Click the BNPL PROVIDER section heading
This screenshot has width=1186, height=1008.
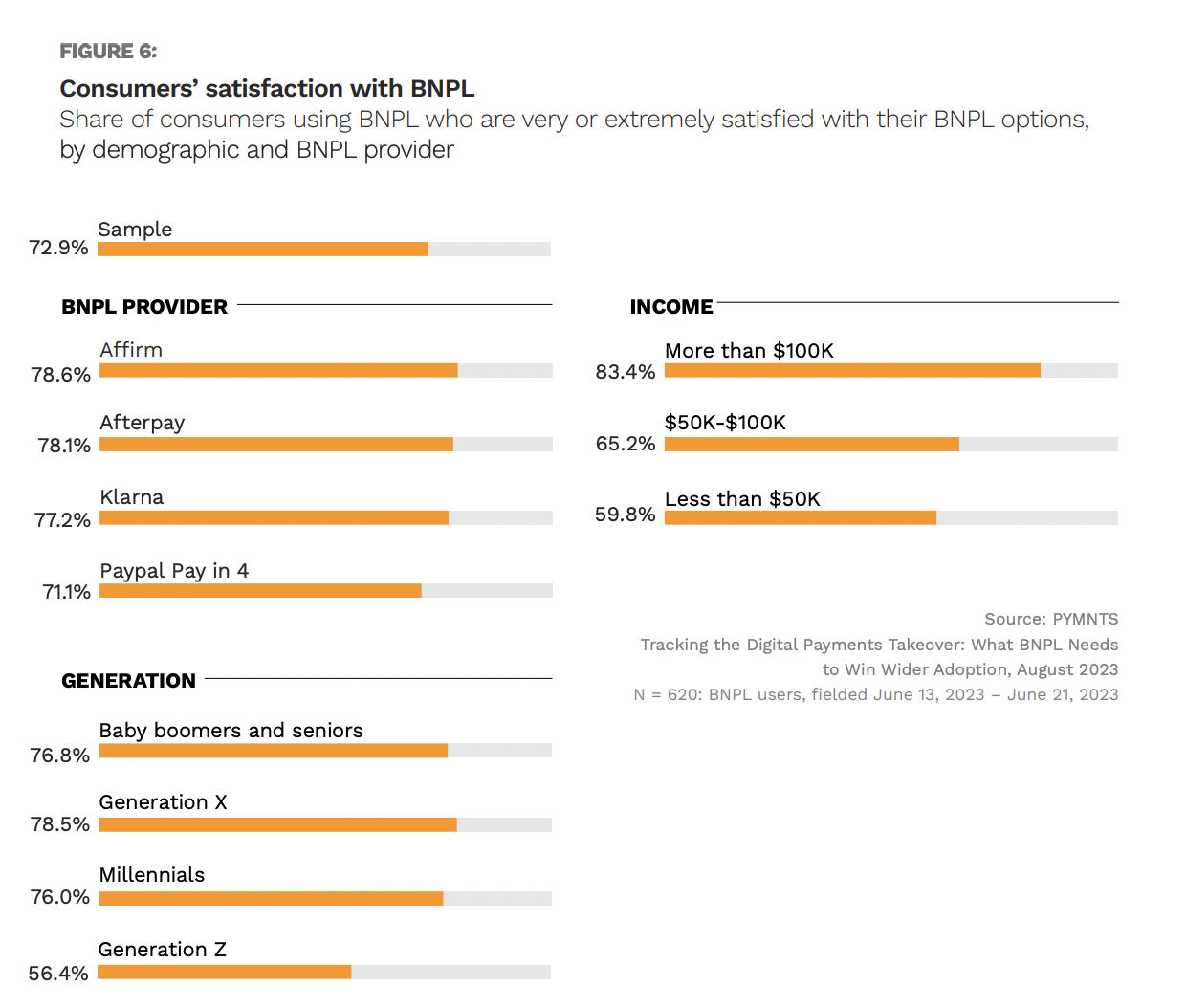(144, 307)
